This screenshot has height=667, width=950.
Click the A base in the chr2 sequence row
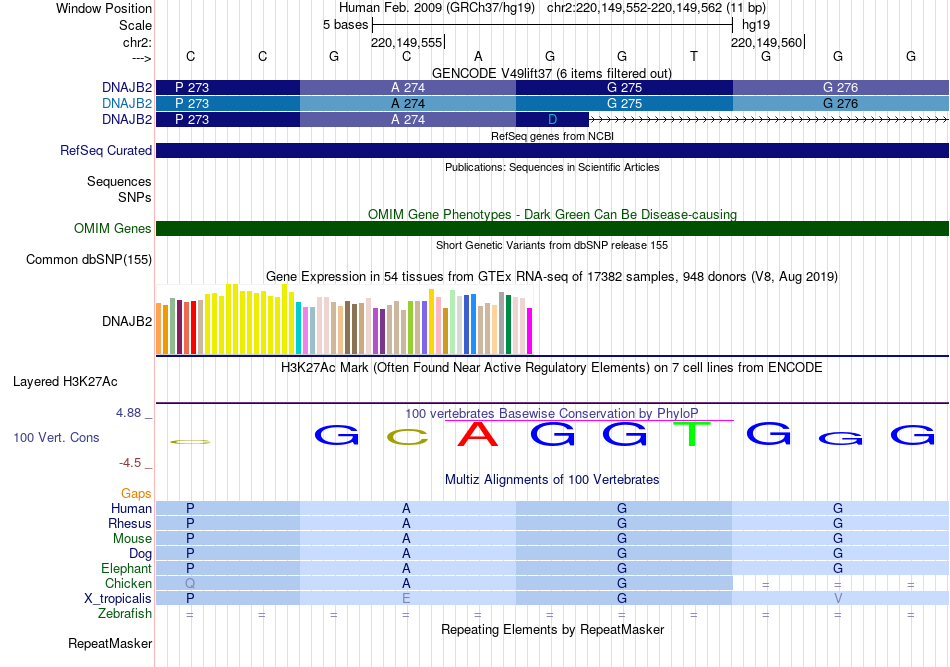(x=478, y=56)
